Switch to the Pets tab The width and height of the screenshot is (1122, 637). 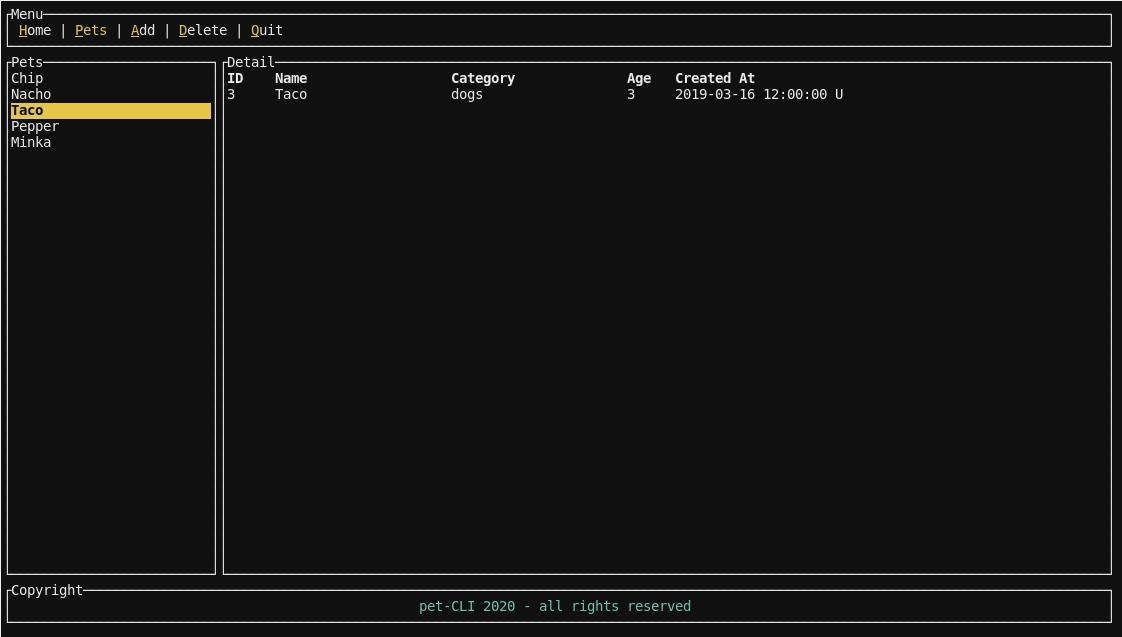point(91,30)
